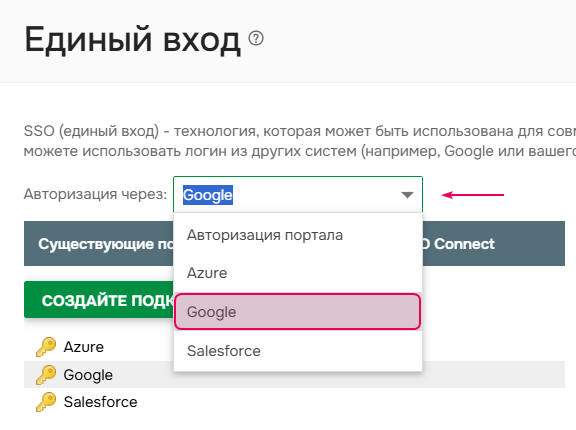Click the key icon beside Azure
Image resolution: width=576 pixels, height=430 pixels.
click(x=46, y=347)
